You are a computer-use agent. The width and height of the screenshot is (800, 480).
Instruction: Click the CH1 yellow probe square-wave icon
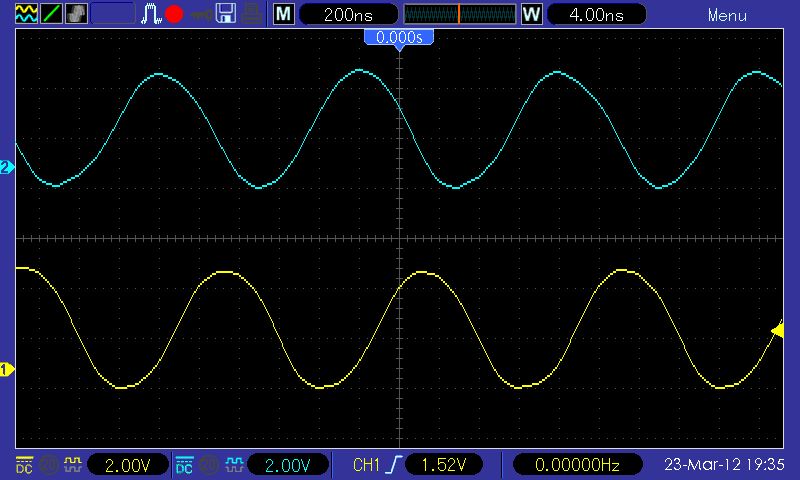click(72, 465)
